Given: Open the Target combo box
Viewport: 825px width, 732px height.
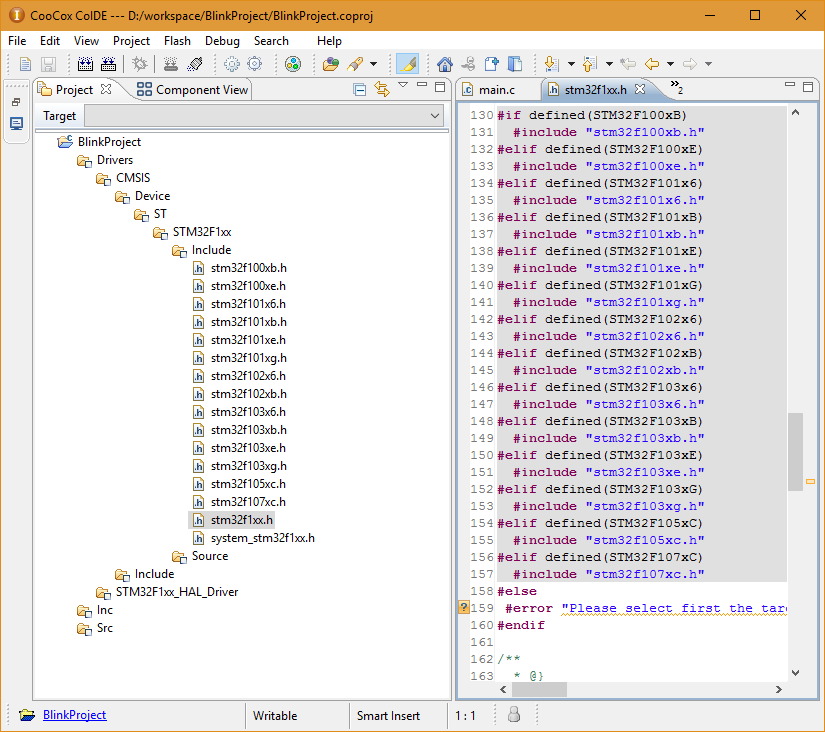Looking at the screenshot, I should 264,116.
